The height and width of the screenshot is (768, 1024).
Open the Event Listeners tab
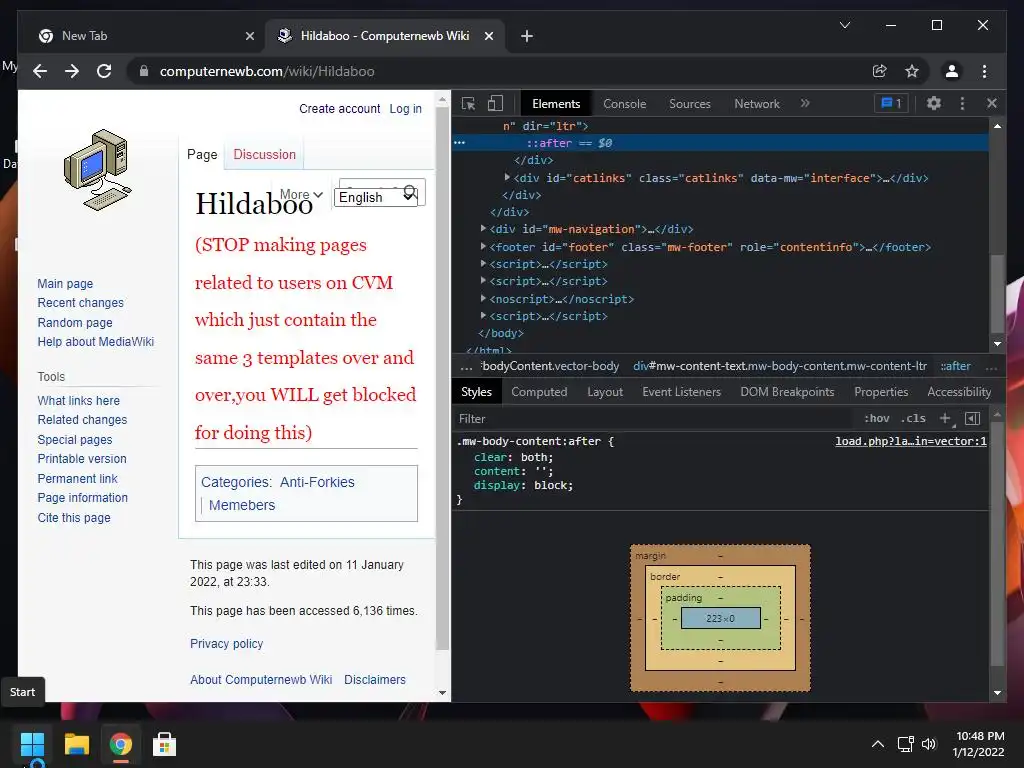coord(681,392)
